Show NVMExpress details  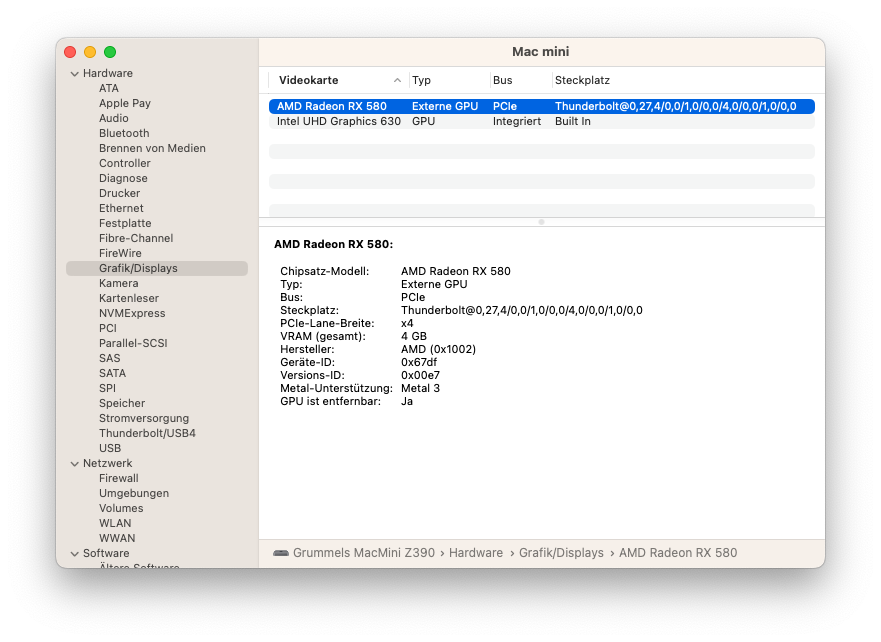tap(132, 313)
